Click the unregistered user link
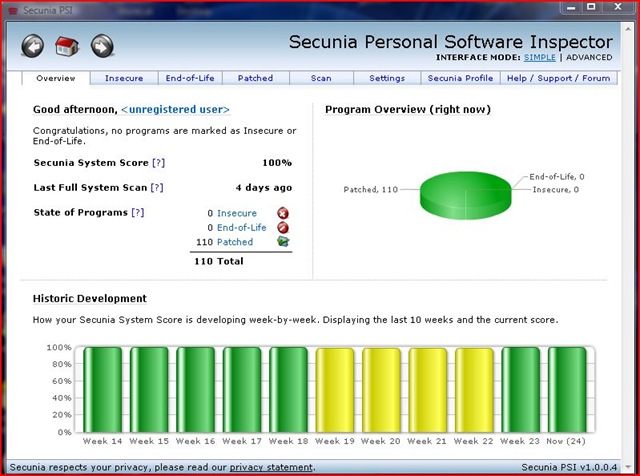 point(176,109)
